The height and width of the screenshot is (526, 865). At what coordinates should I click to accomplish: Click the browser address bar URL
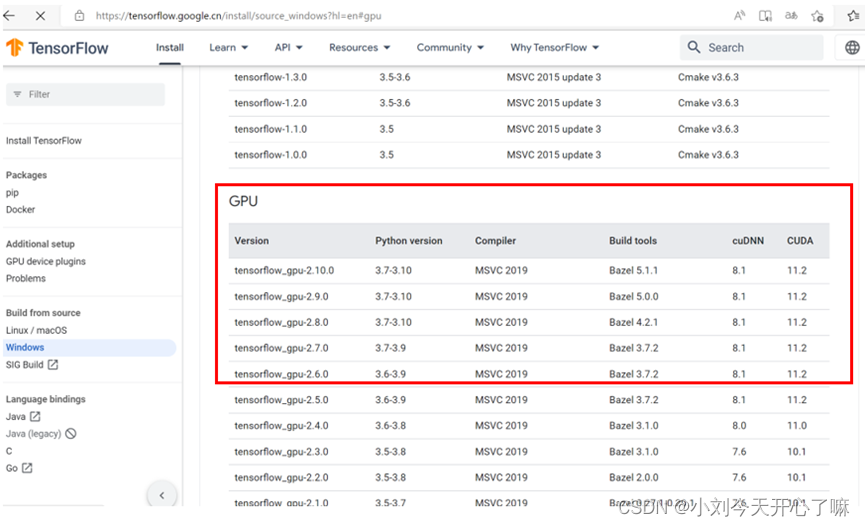tap(238, 16)
